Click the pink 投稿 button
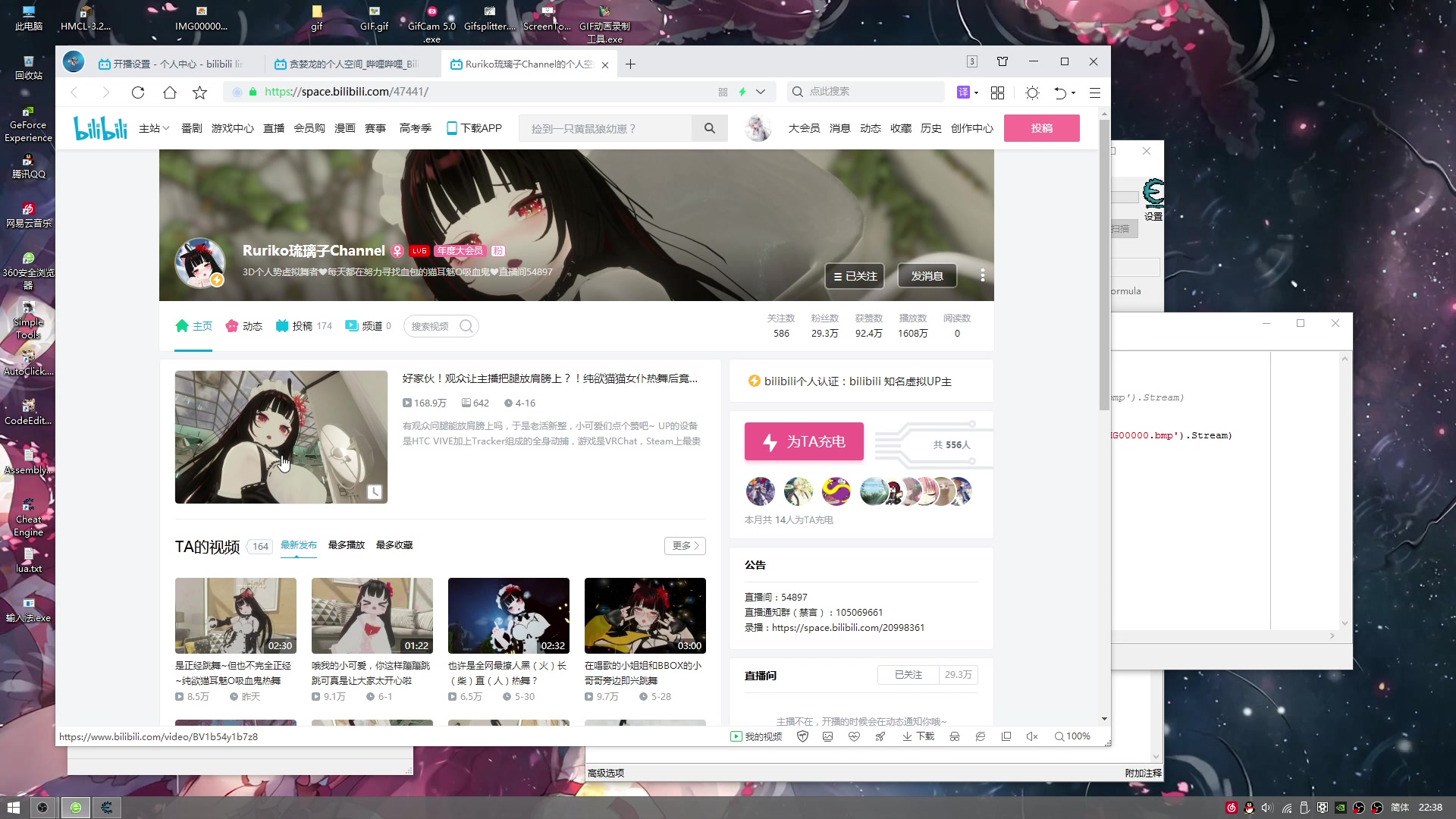 click(1042, 128)
